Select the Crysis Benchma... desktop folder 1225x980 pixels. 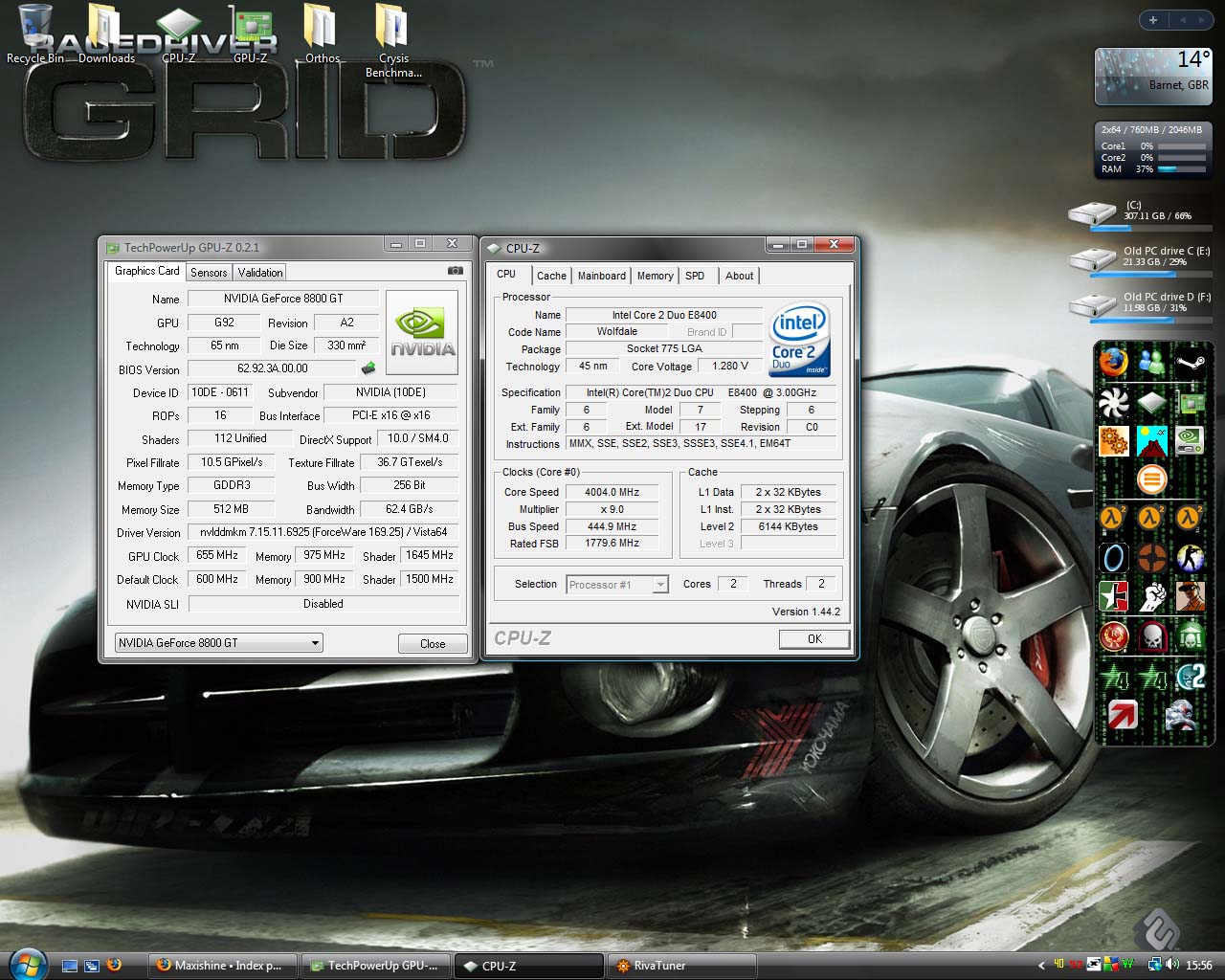[393, 41]
